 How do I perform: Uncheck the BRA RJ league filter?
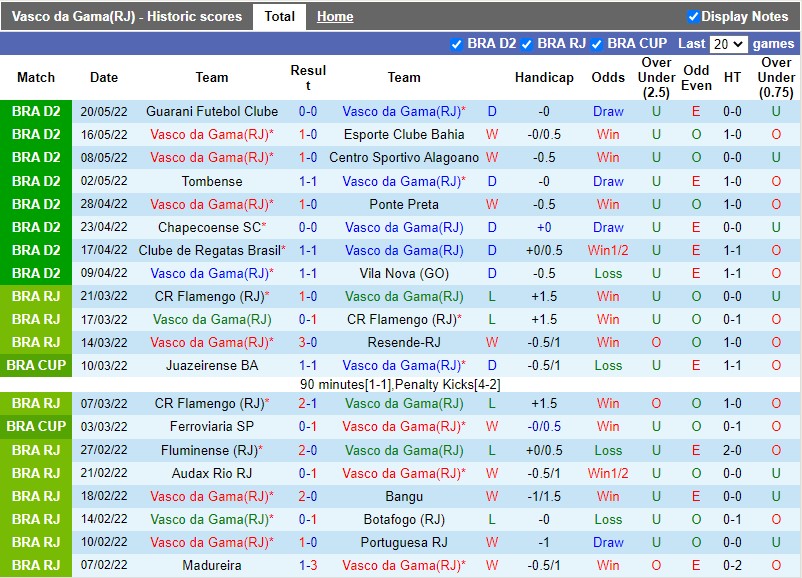click(526, 45)
